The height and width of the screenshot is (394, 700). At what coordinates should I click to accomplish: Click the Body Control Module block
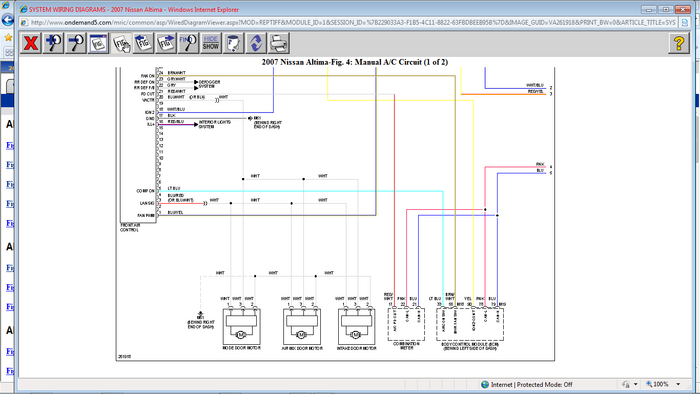(x=470, y=324)
